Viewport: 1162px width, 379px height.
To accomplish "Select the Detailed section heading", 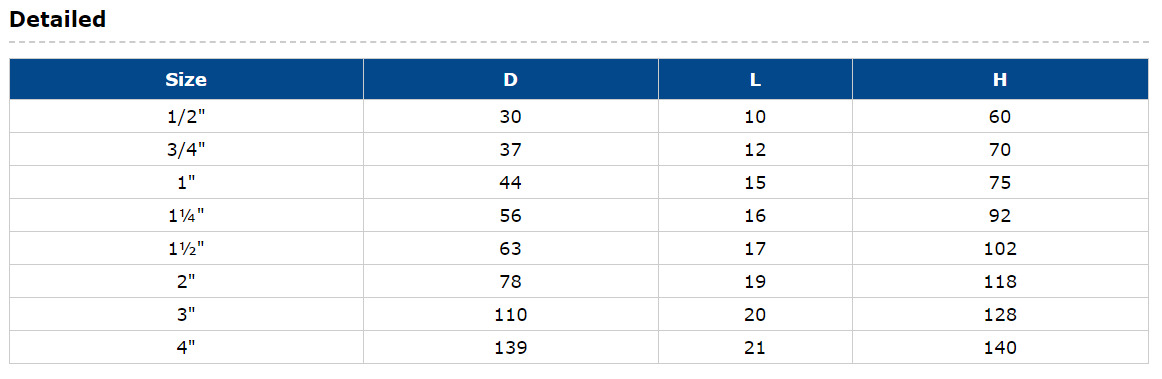I will pos(58,19).
